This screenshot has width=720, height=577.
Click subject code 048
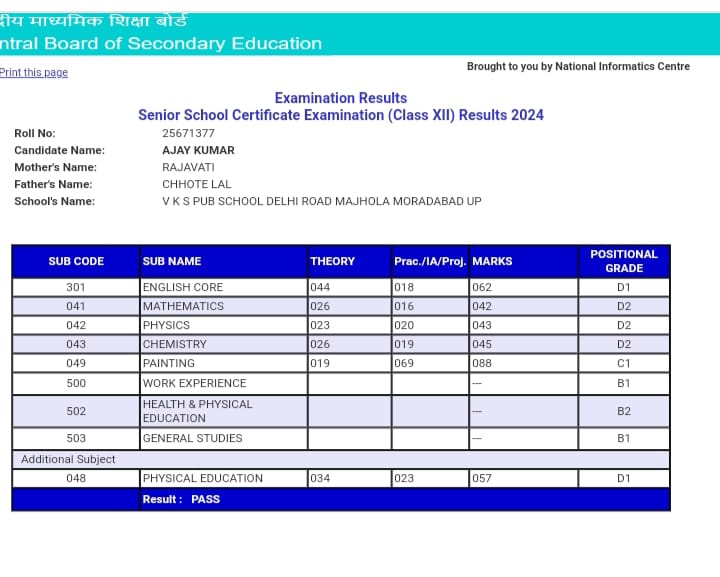76,478
